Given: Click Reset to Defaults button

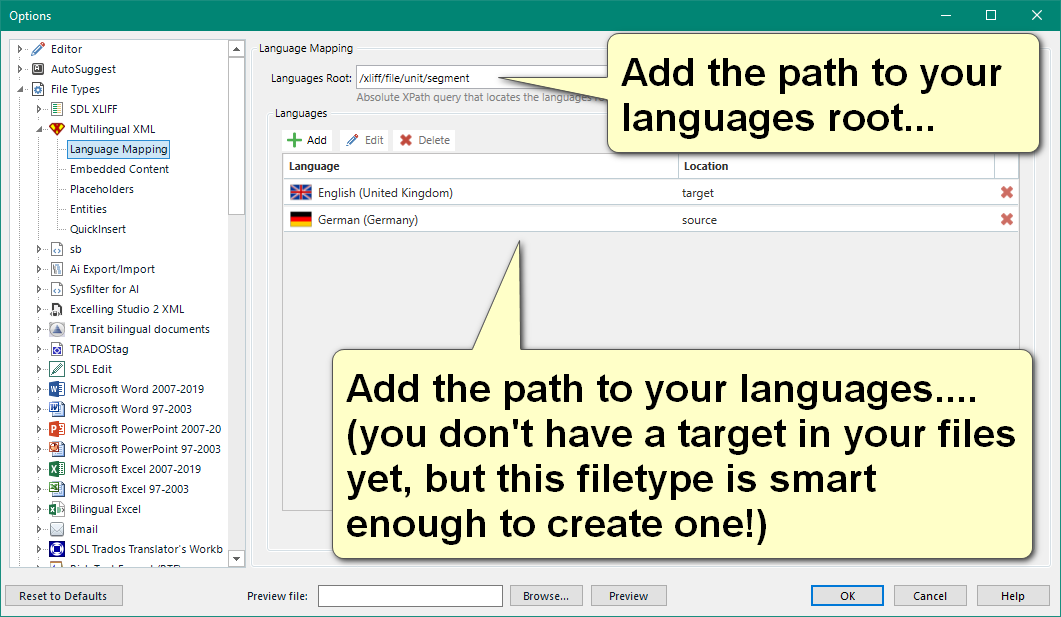Looking at the screenshot, I should pos(63,596).
